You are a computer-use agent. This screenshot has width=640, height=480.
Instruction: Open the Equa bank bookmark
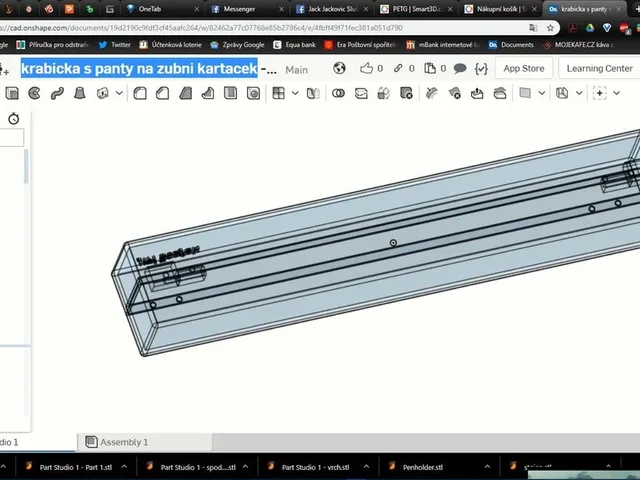click(294, 45)
